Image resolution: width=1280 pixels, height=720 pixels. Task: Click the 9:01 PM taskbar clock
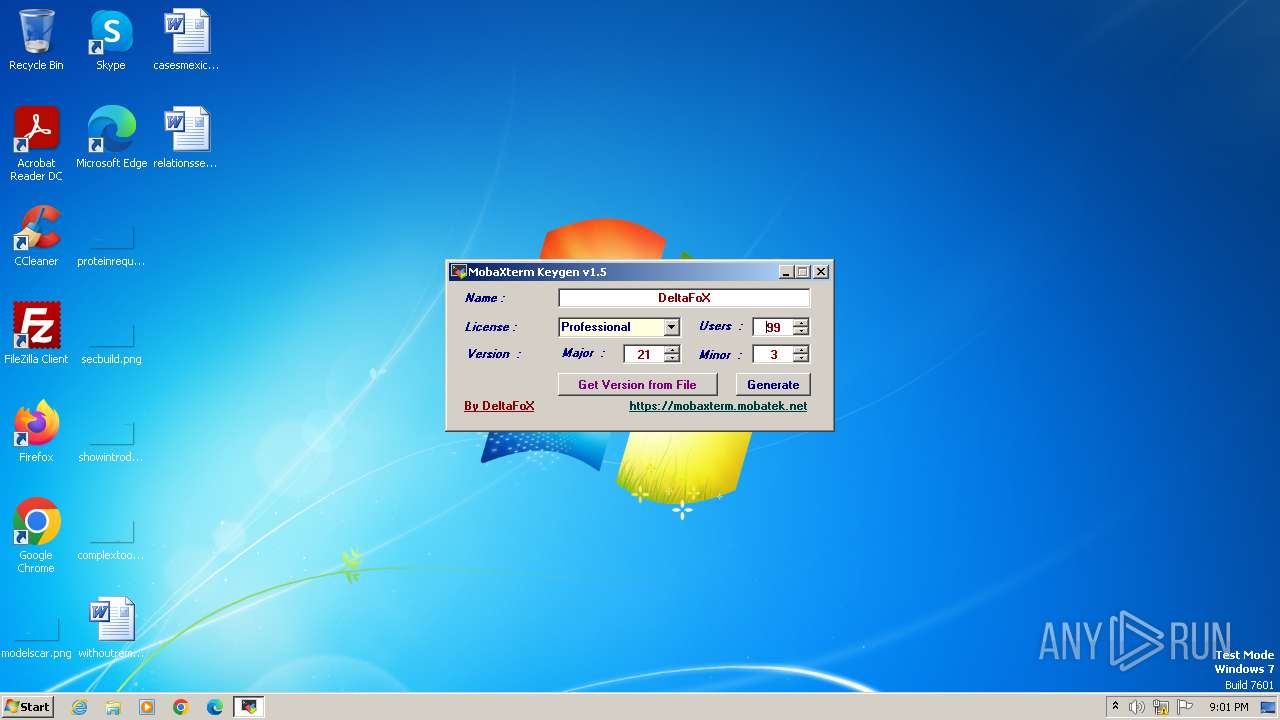pos(1228,707)
